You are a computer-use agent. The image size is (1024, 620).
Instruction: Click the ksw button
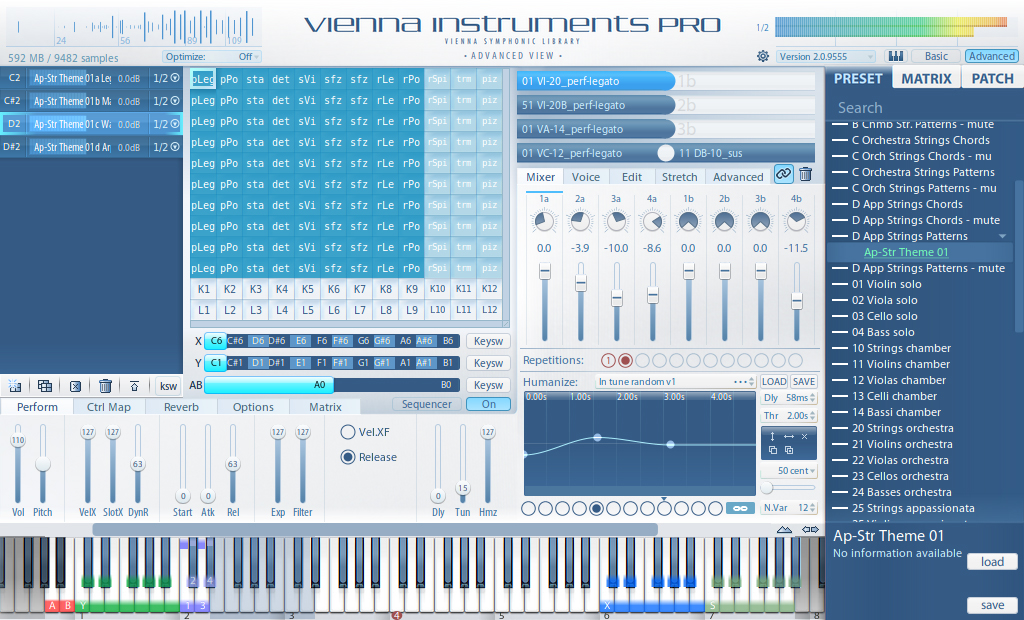tap(168, 385)
